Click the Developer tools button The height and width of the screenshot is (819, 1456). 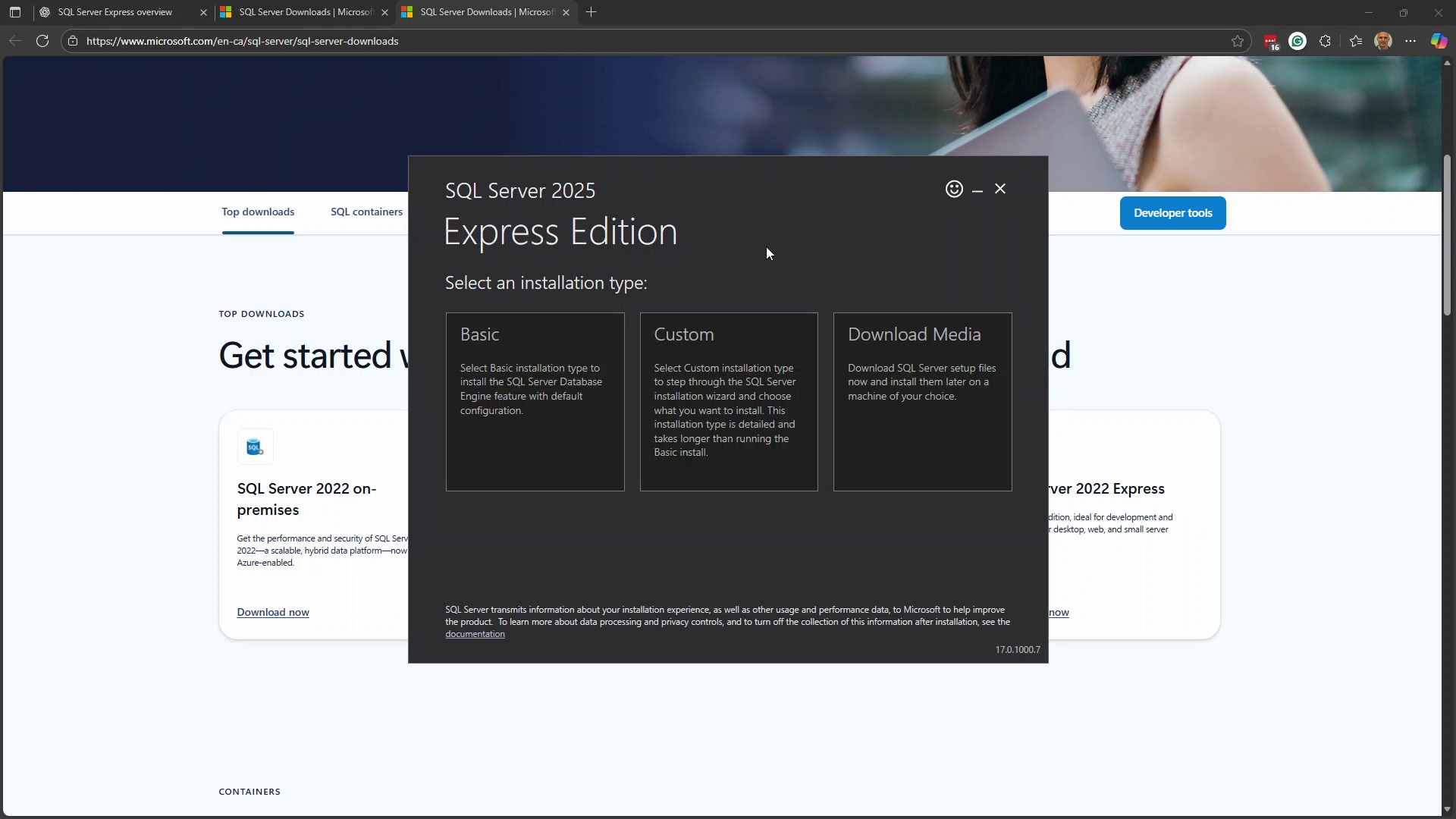point(1172,213)
